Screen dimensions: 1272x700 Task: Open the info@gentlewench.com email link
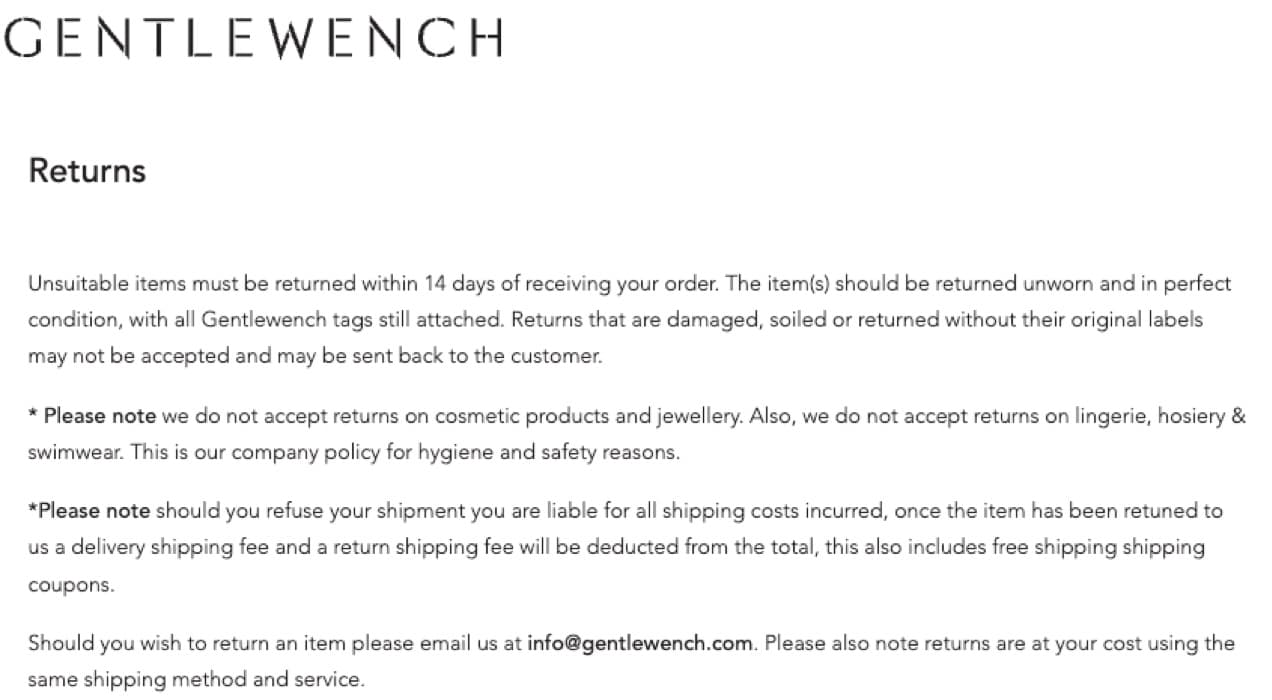(639, 643)
